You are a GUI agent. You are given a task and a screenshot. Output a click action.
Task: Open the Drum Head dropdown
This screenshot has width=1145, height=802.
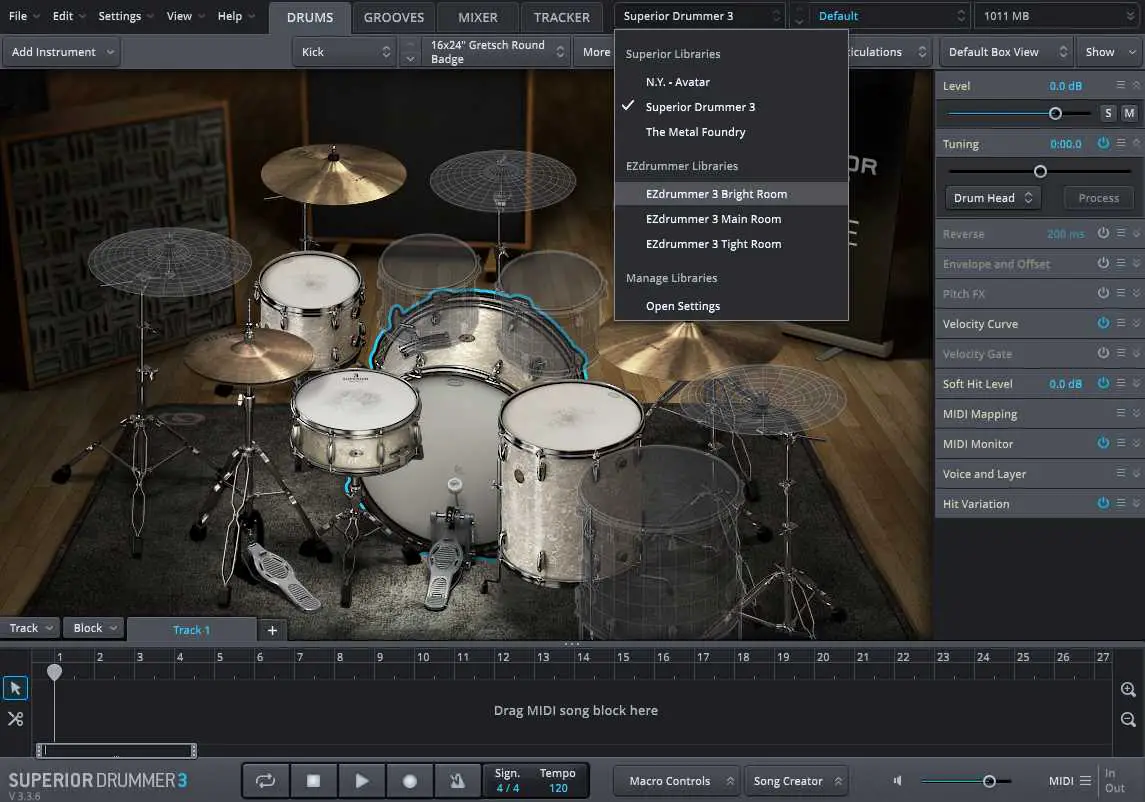click(991, 197)
